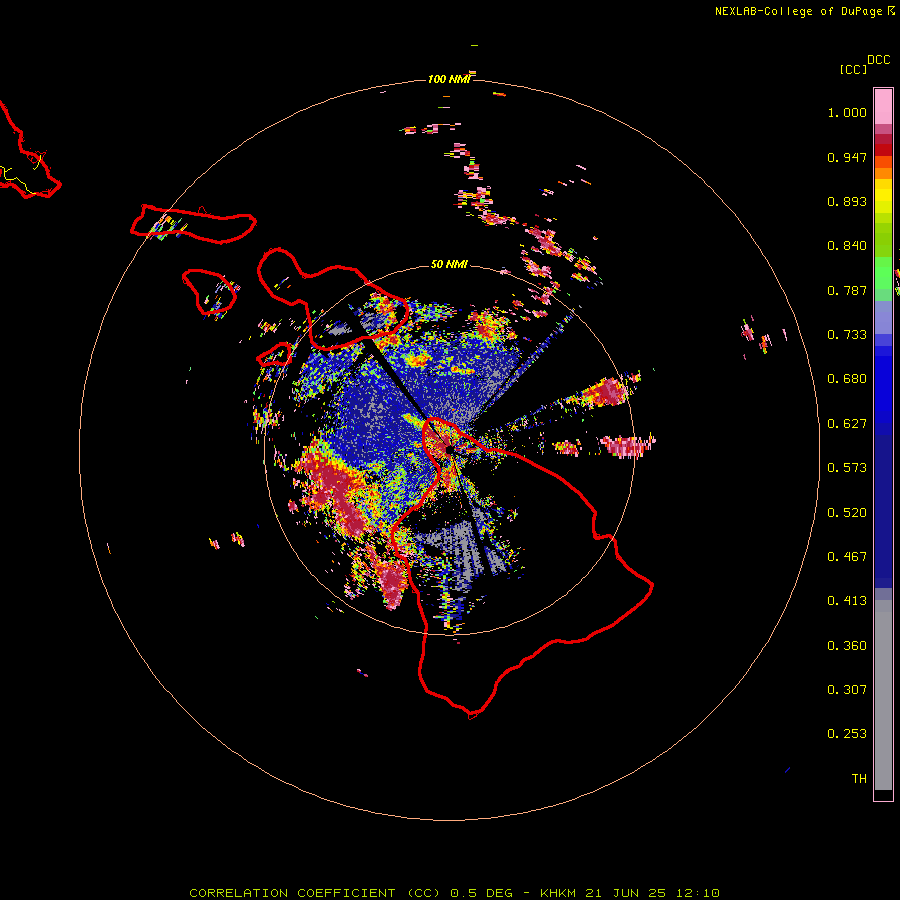The image size is (900, 900).
Task: Click the DCC label above the color scale
Action: (878, 60)
